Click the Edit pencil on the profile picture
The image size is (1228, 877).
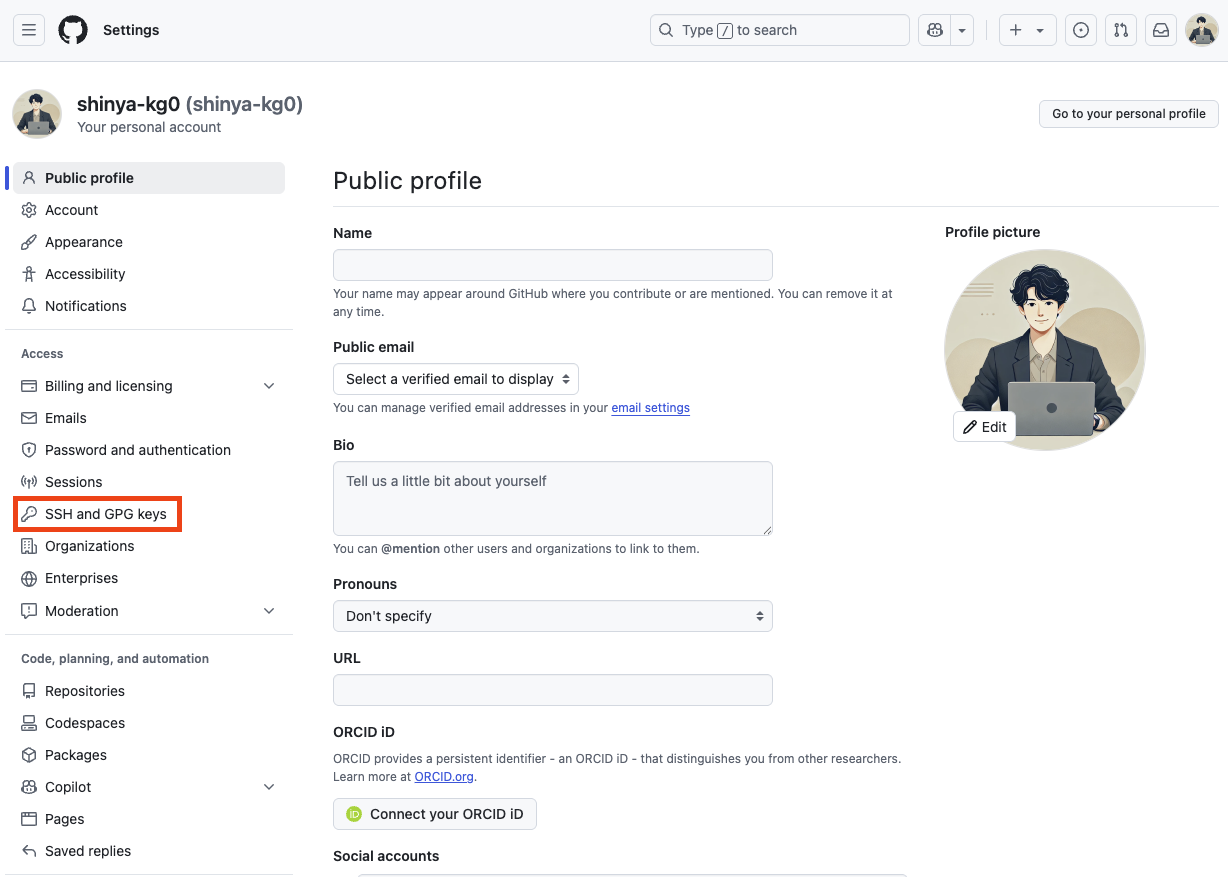[984, 426]
